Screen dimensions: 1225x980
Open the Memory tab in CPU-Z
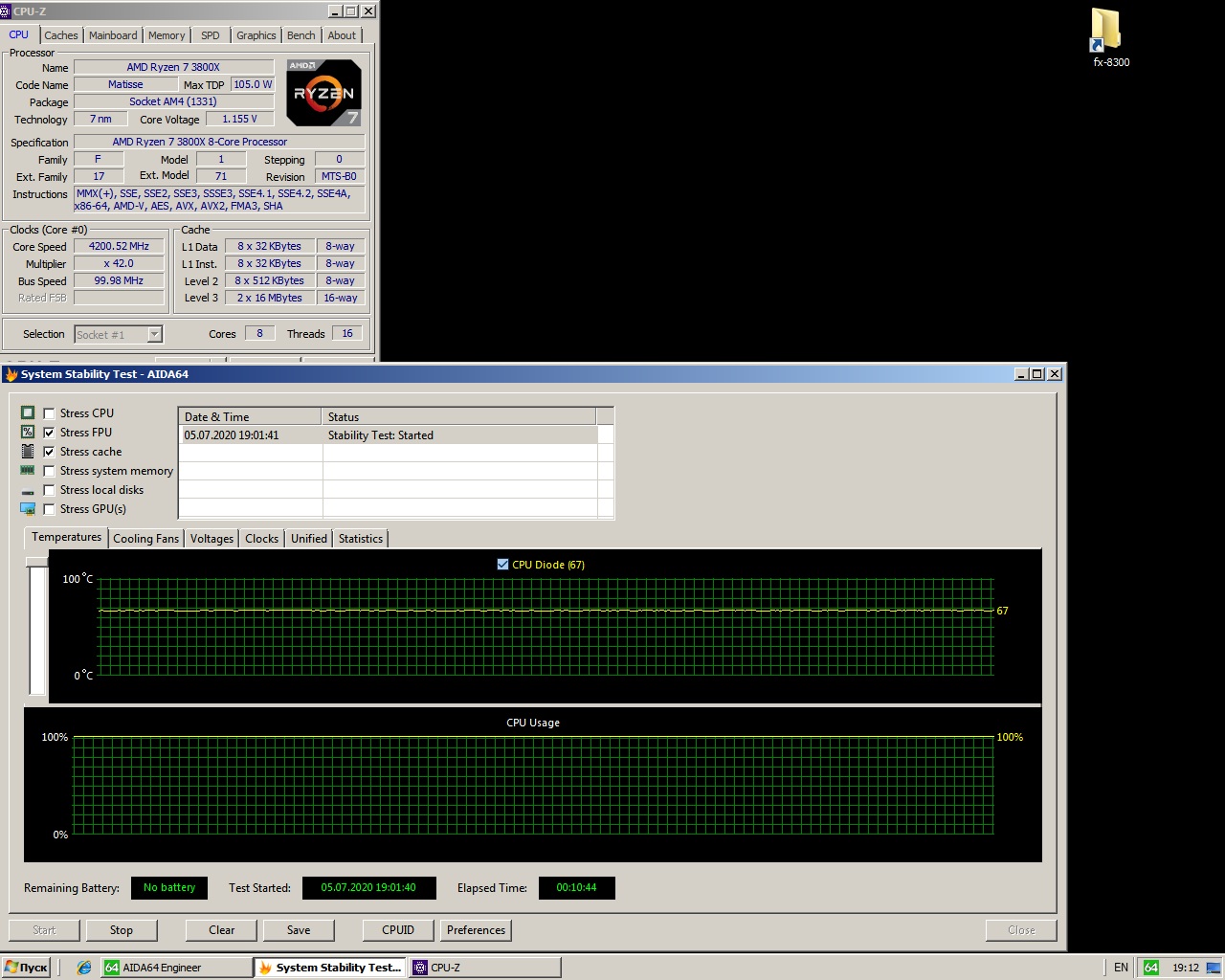click(x=167, y=35)
